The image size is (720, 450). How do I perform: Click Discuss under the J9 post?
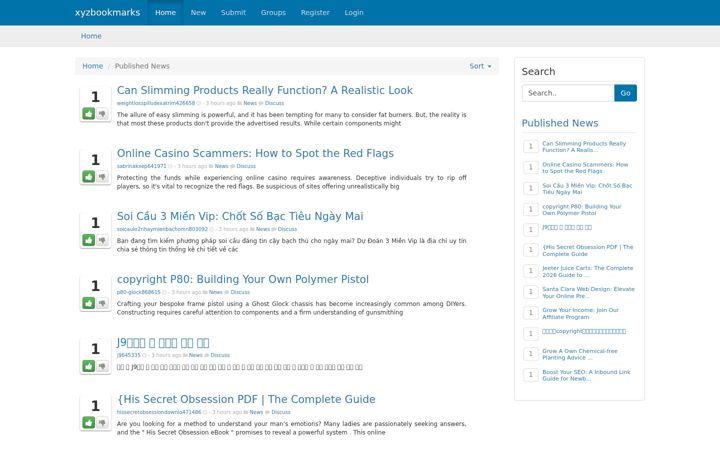220,355
